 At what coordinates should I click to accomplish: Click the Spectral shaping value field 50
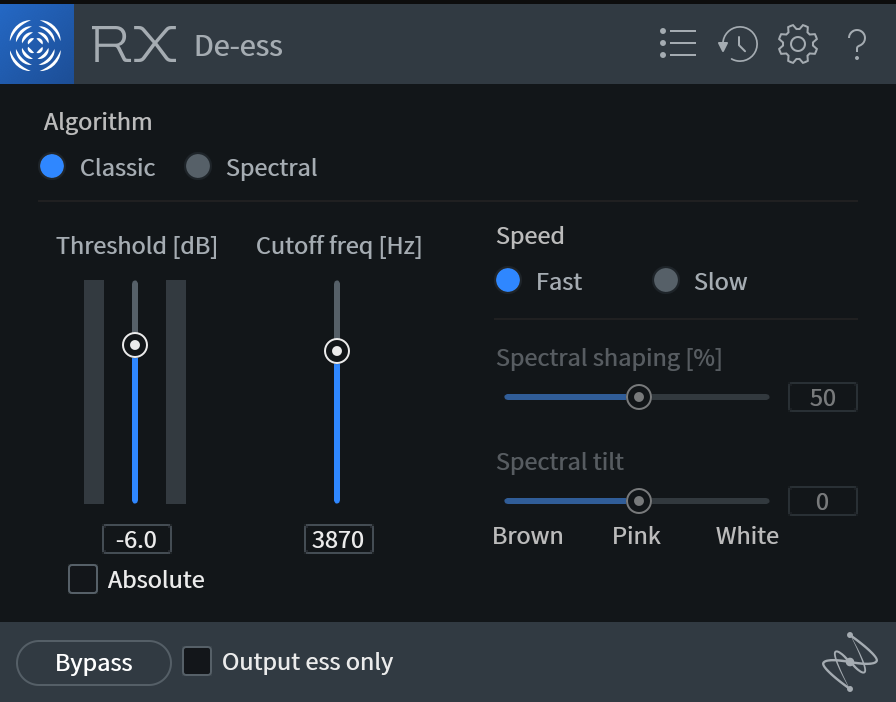coord(823,397)
